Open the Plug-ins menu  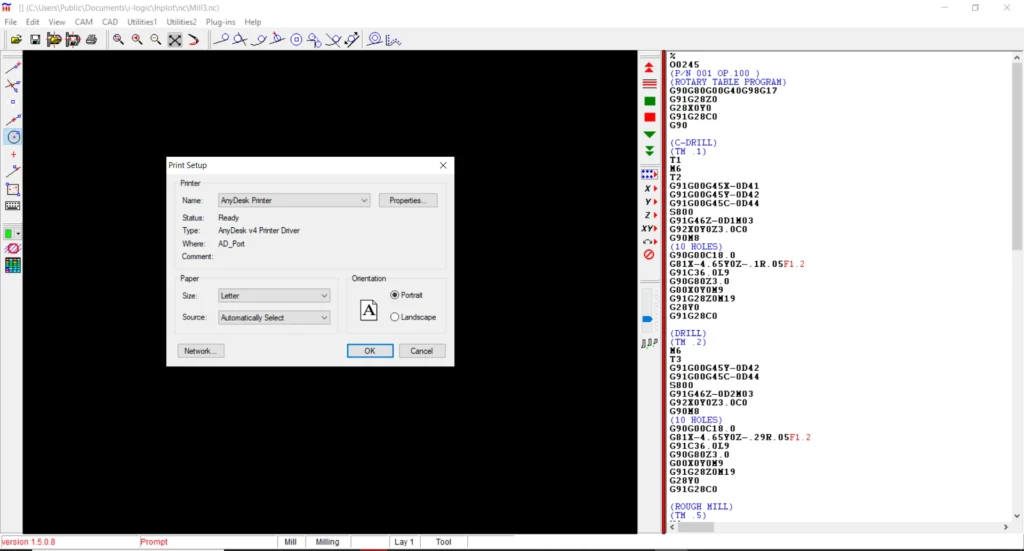221,22
